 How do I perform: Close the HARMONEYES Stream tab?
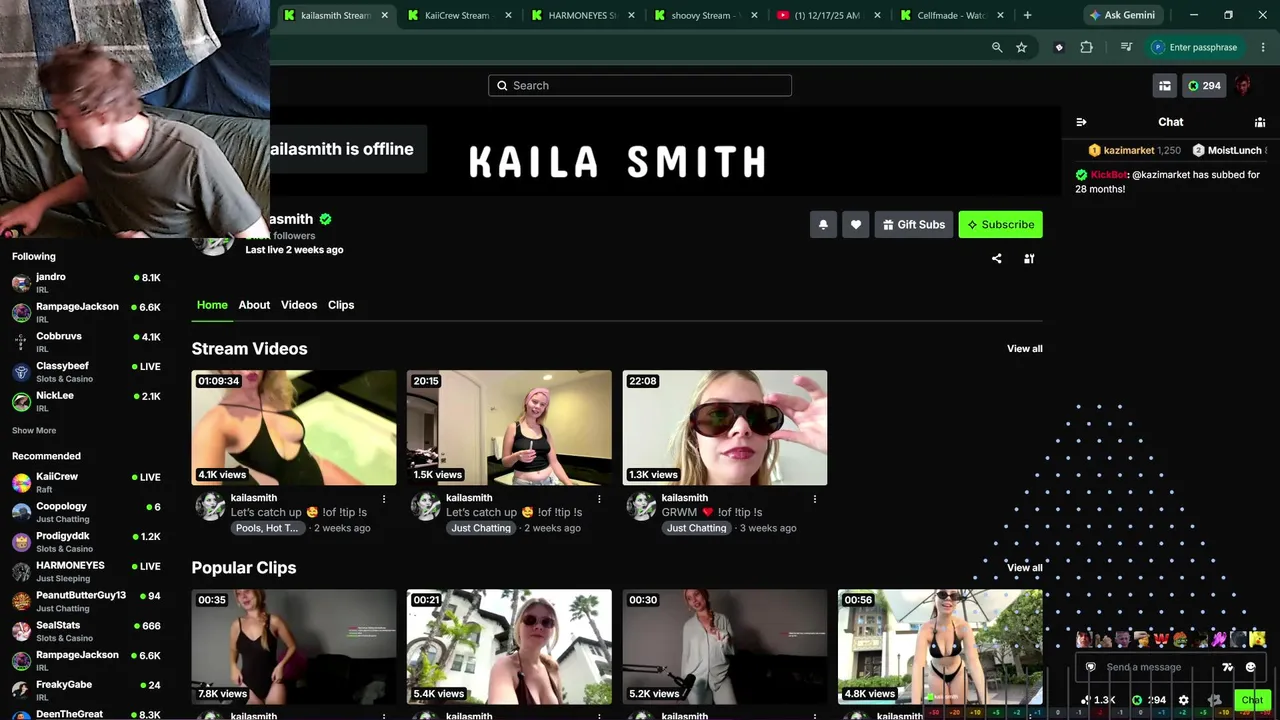[x=632, y=15]
